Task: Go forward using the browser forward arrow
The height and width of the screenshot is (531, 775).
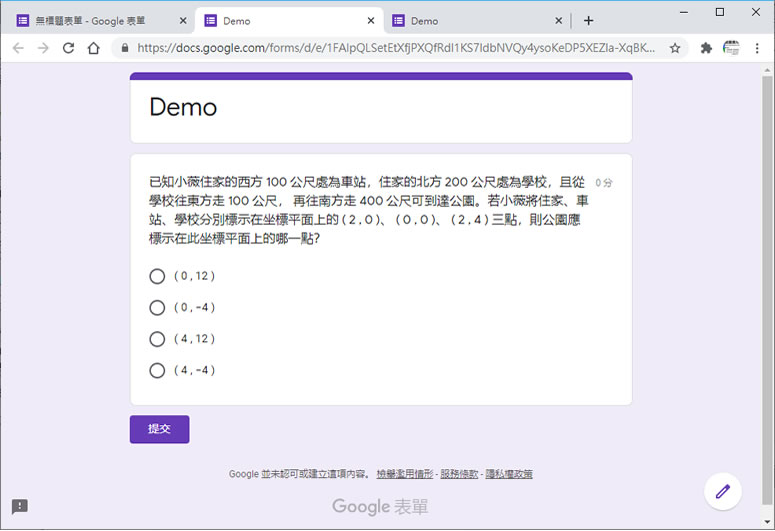Action: tap(43, 48)
